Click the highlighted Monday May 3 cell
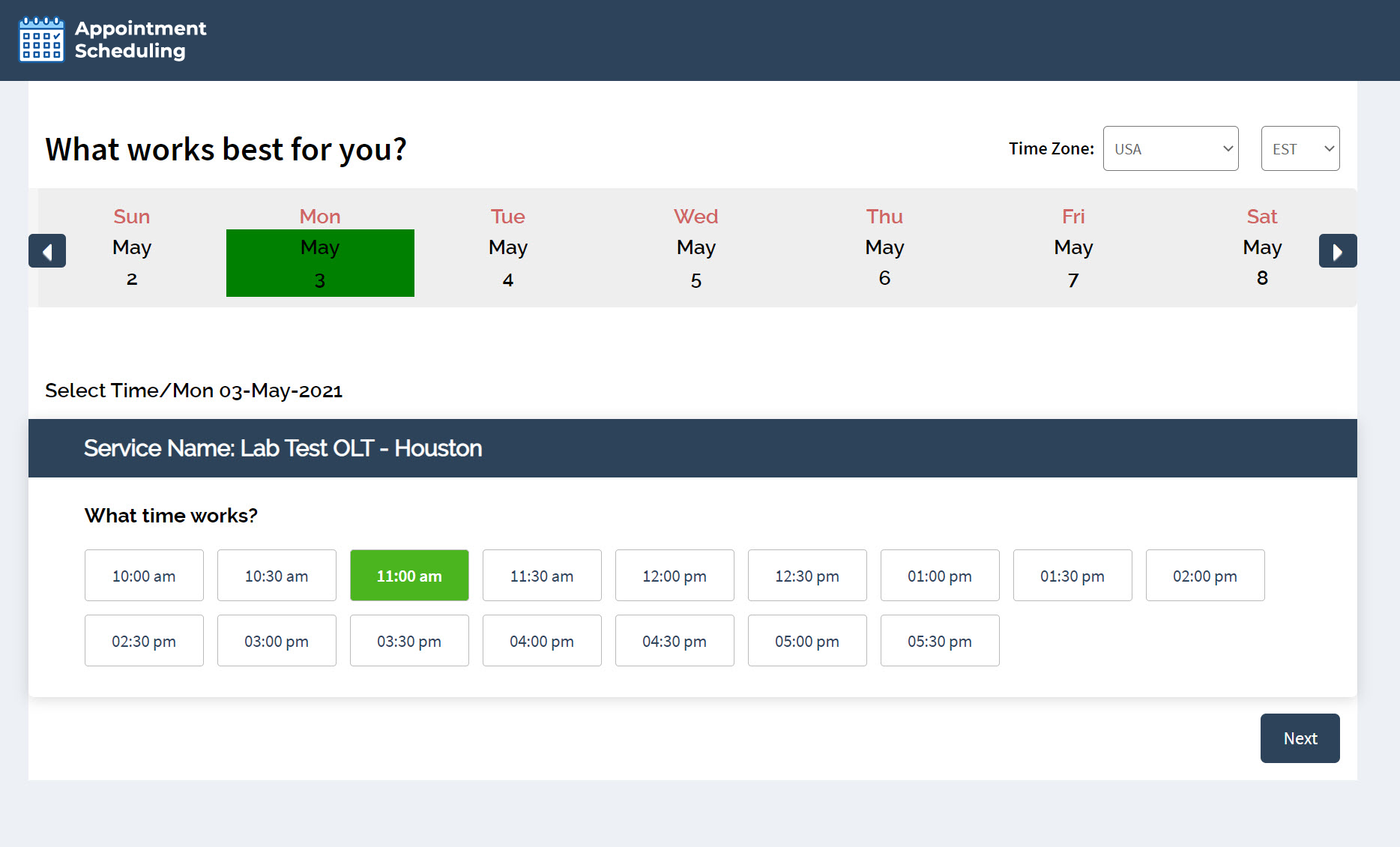This screenshot has width=1400, height=847. click(320, 263)
